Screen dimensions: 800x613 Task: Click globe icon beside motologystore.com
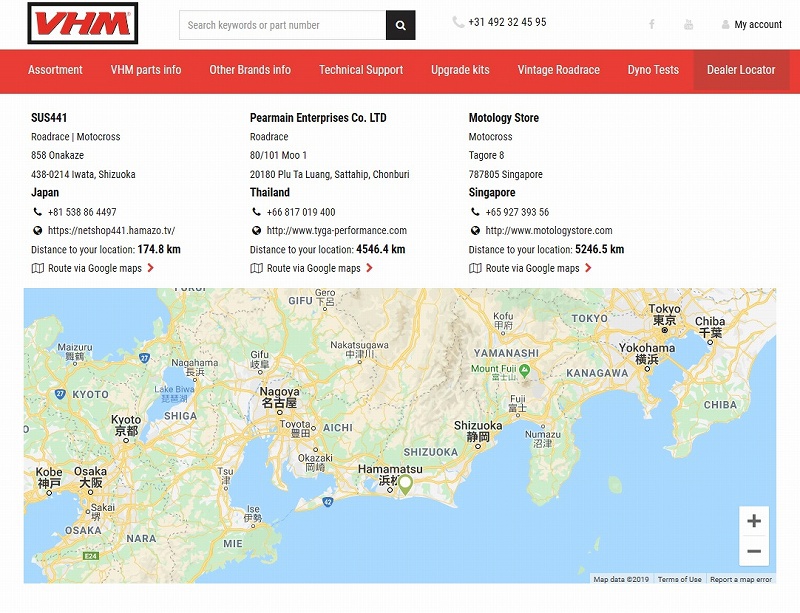475,231
